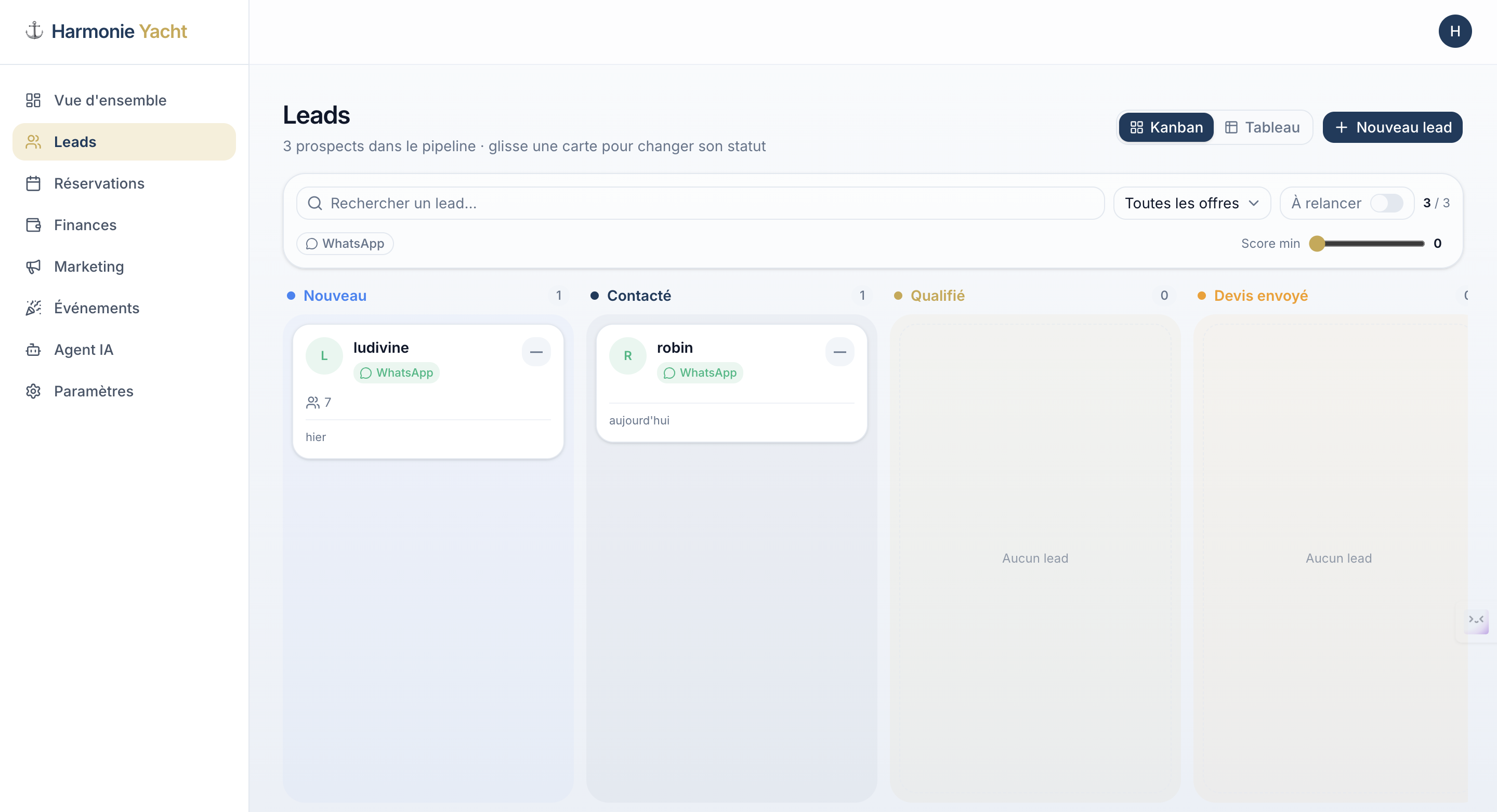1497x812 pixels.
Task: Click the Rechercher un lead search field
Action: (x=700, y=203)
